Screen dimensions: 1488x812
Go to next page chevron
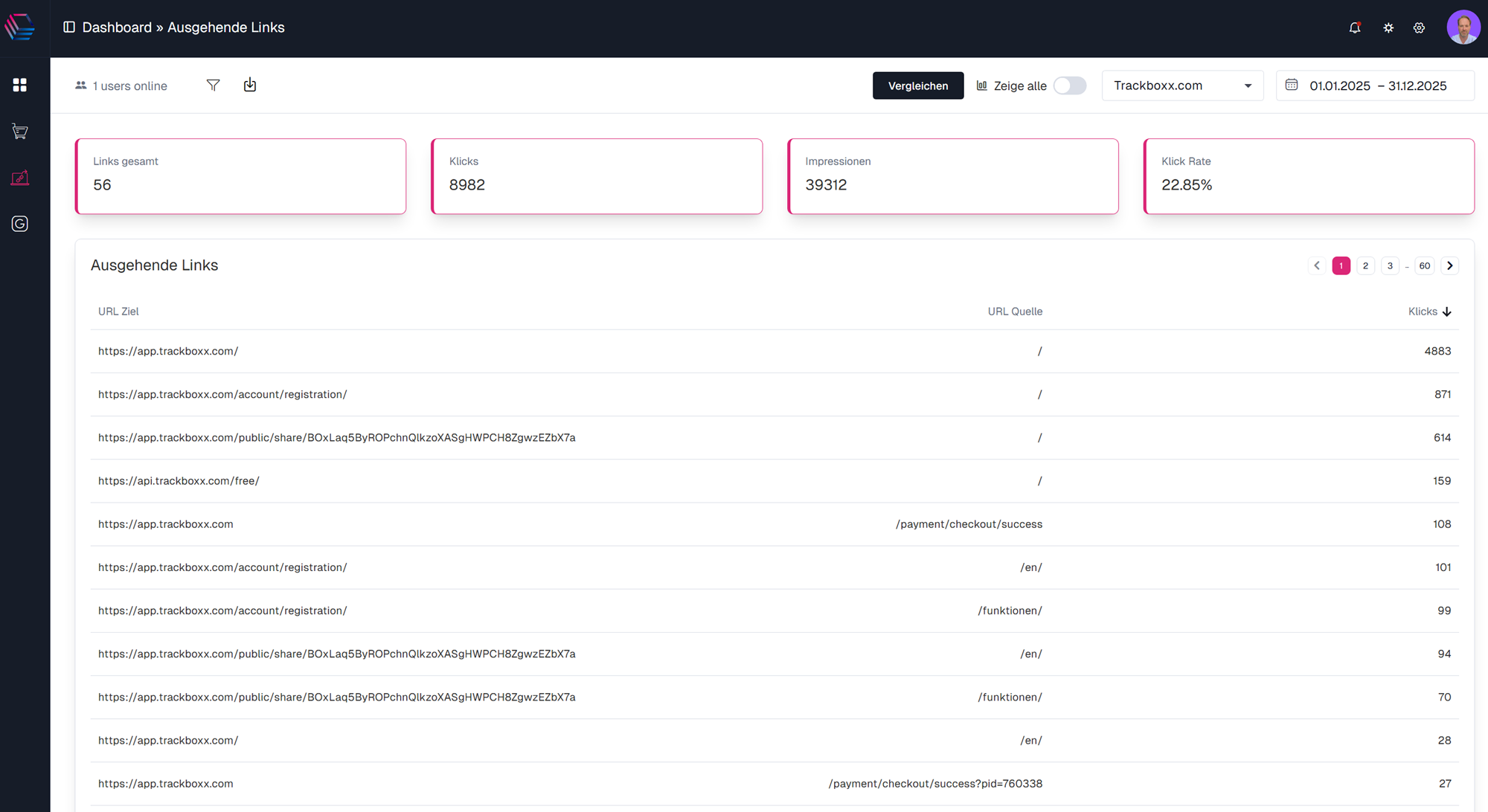point(1449,265)
